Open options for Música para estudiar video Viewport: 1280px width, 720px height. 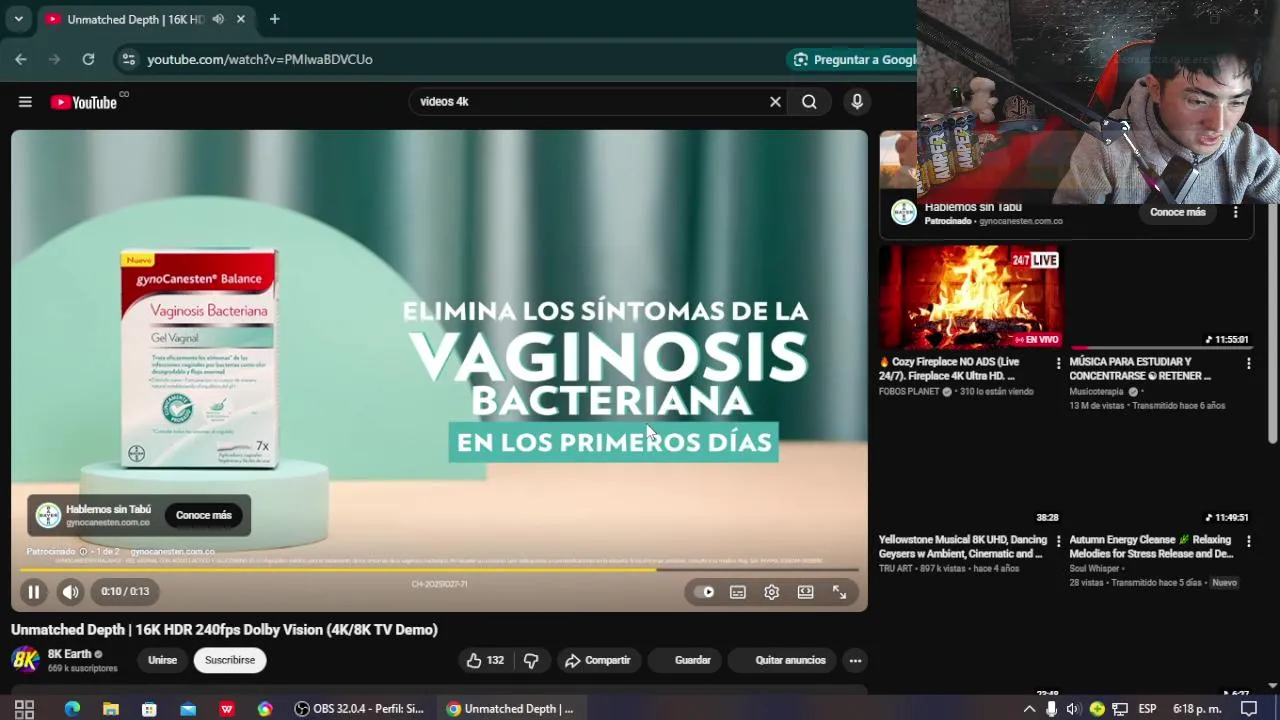point(1248,364)
